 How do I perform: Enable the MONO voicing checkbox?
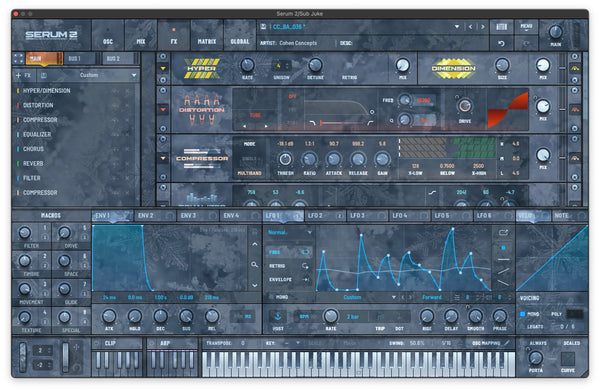pyautogui.click(x=522, y=314)
